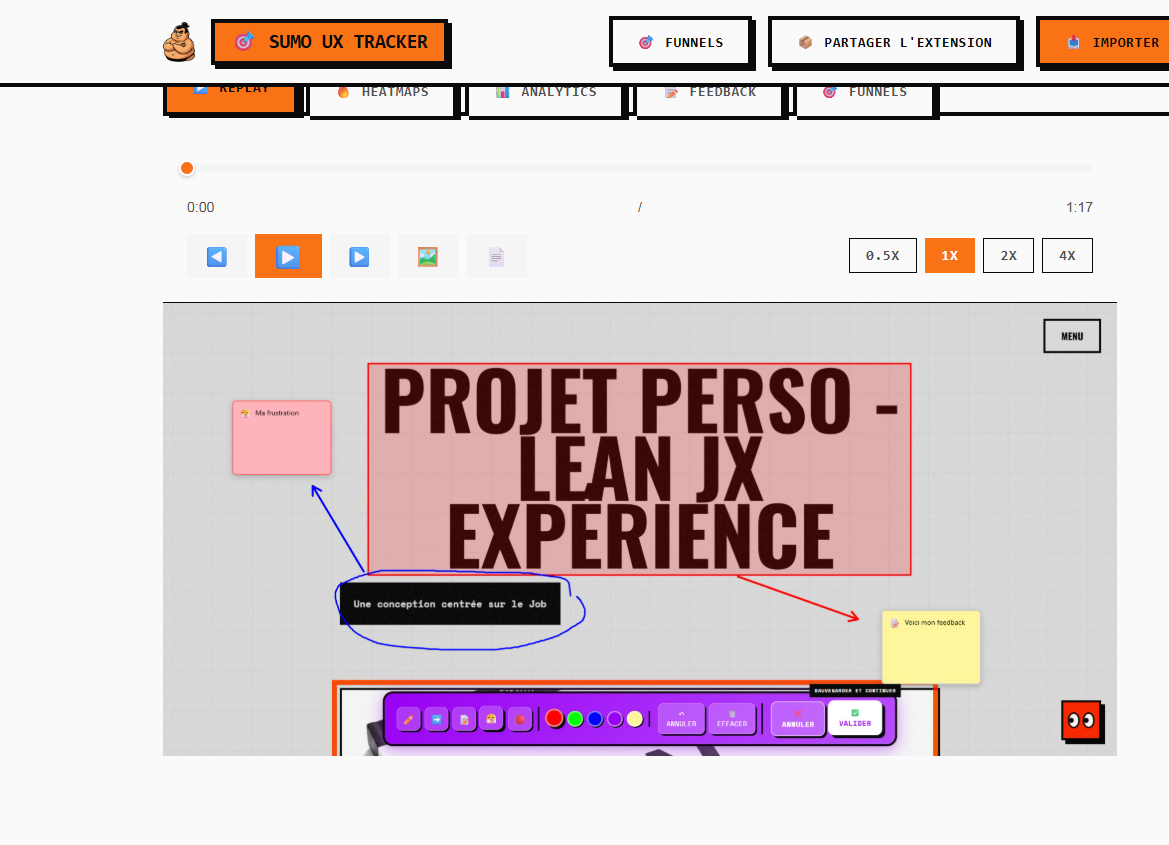Open the MENU button in replay
The height and width of the screenshot is (845, 1169).
[1072, 336]
